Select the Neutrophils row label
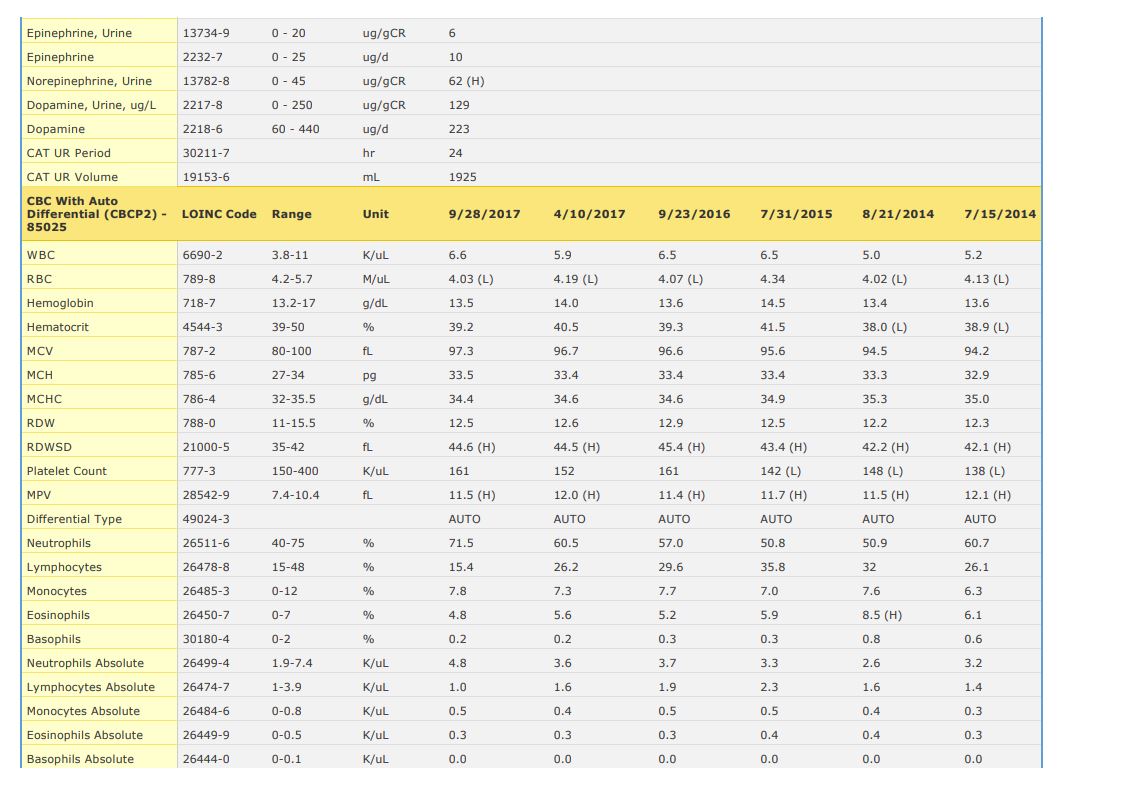1122x789 pixels. 58,543
